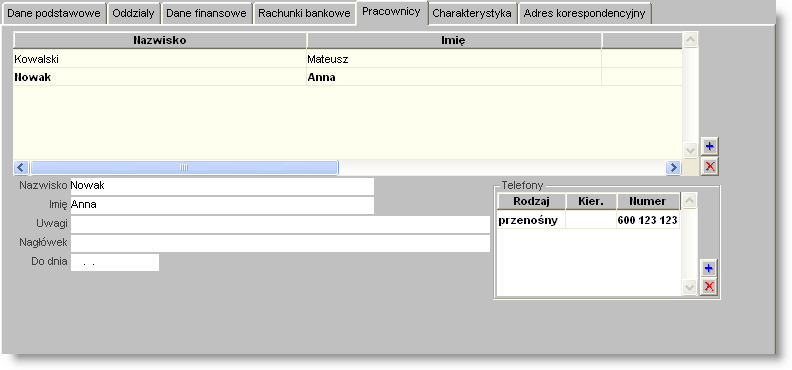The width and height of the screenshot is (792, 370).
Task: Open the Charakterystyka tab
Action: tap(472, 14)
